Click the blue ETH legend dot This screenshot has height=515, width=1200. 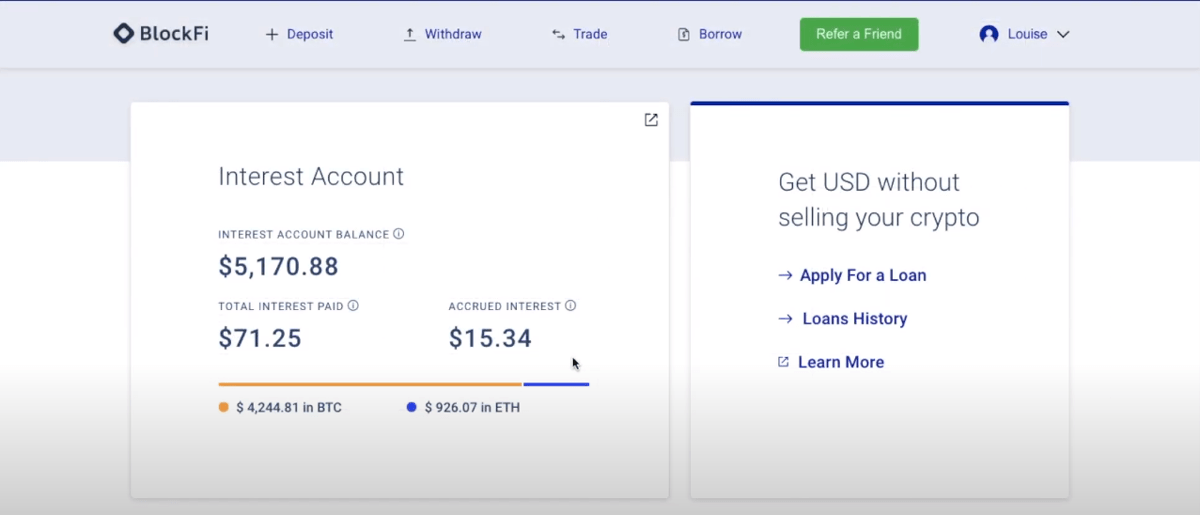[x=412, y=407]
